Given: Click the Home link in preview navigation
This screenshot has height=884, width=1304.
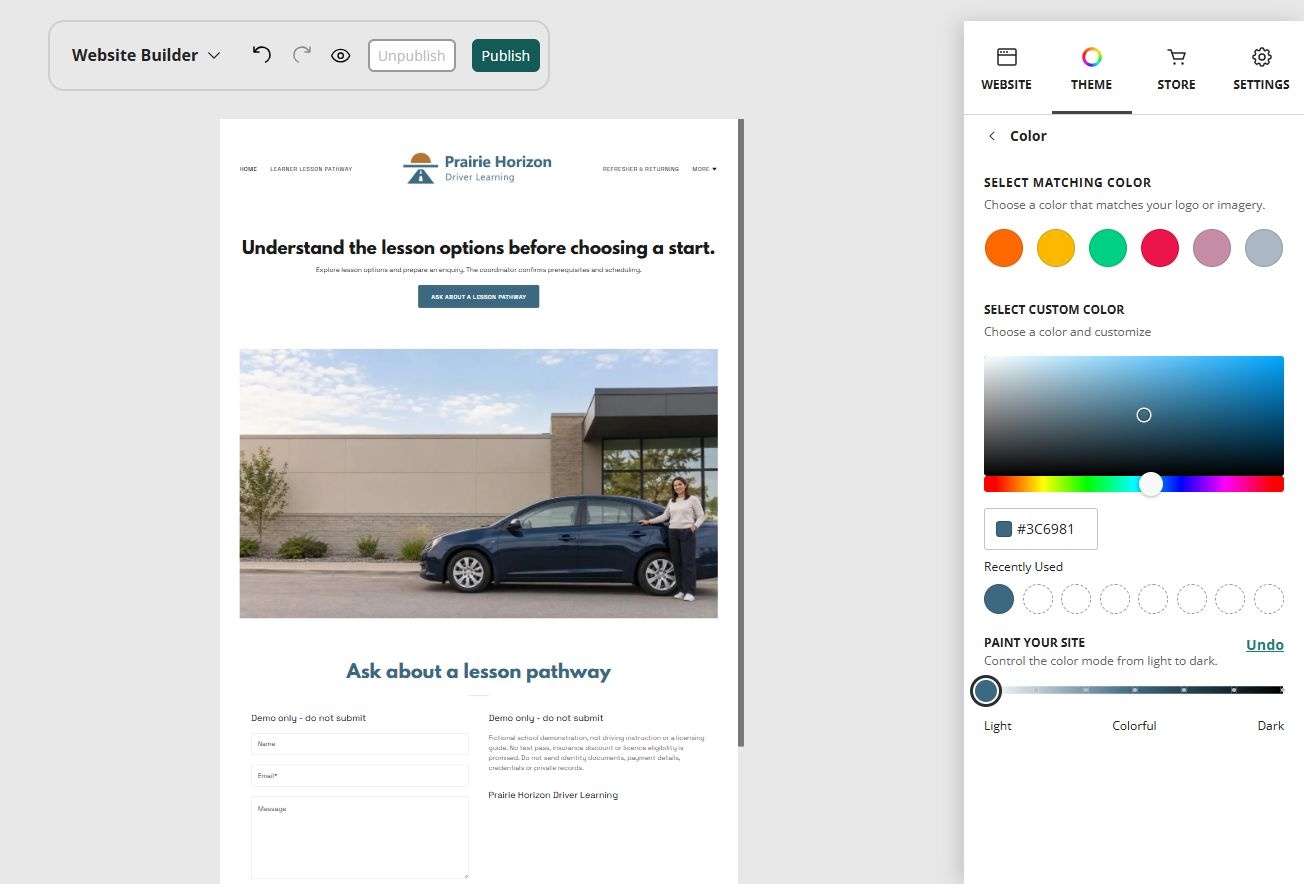Looking at the screenshot, I should [248, 169].
